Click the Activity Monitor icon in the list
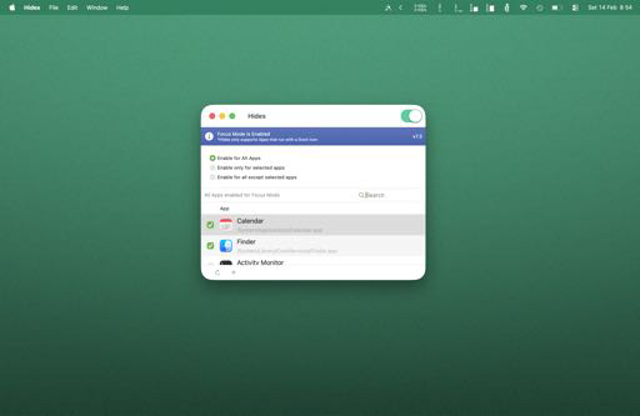This screenshot has height=416, width=640. 226,263
